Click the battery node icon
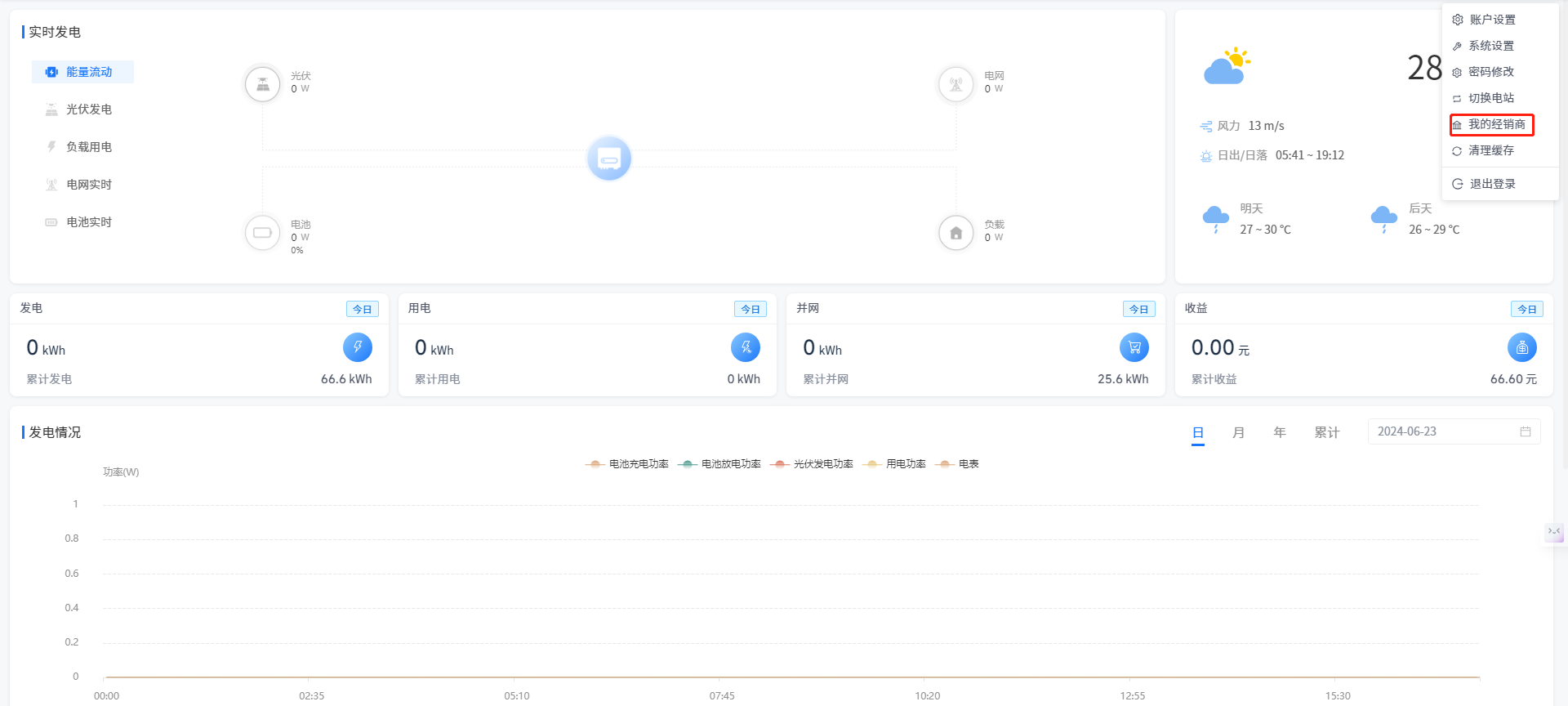 pyautogui.click(x=262, y=233)
